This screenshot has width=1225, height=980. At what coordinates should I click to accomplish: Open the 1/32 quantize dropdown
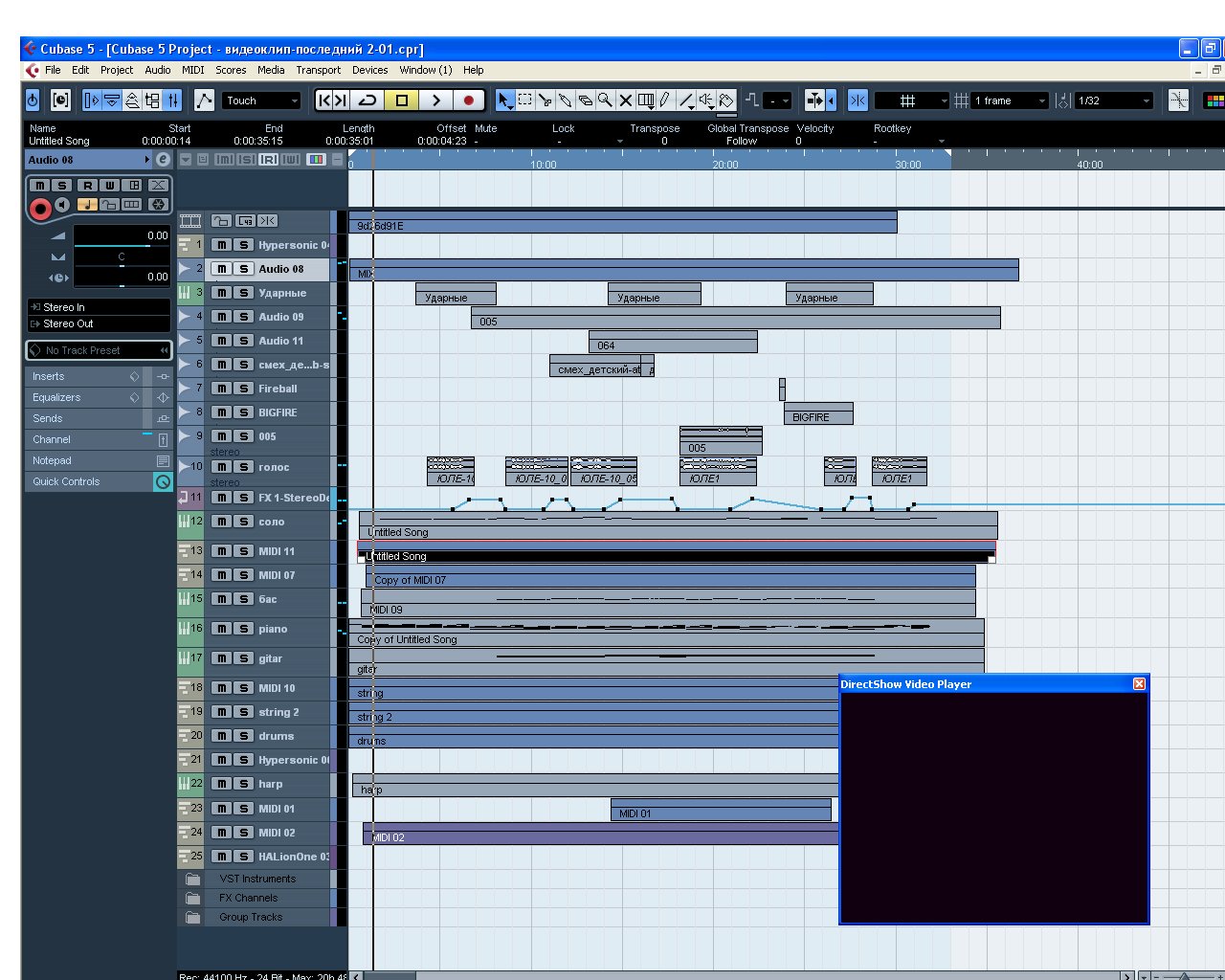tap(1114, 100)
